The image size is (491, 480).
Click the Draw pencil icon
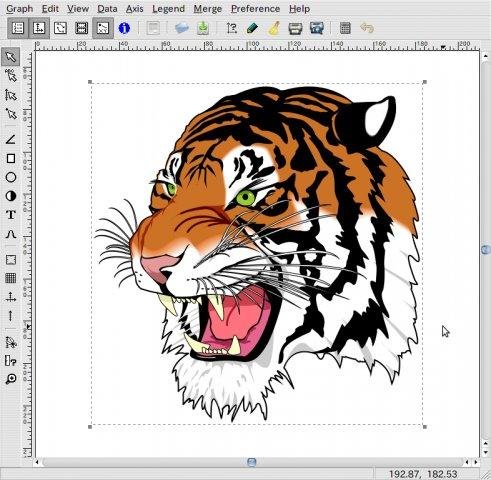click(x=253, y=28)
